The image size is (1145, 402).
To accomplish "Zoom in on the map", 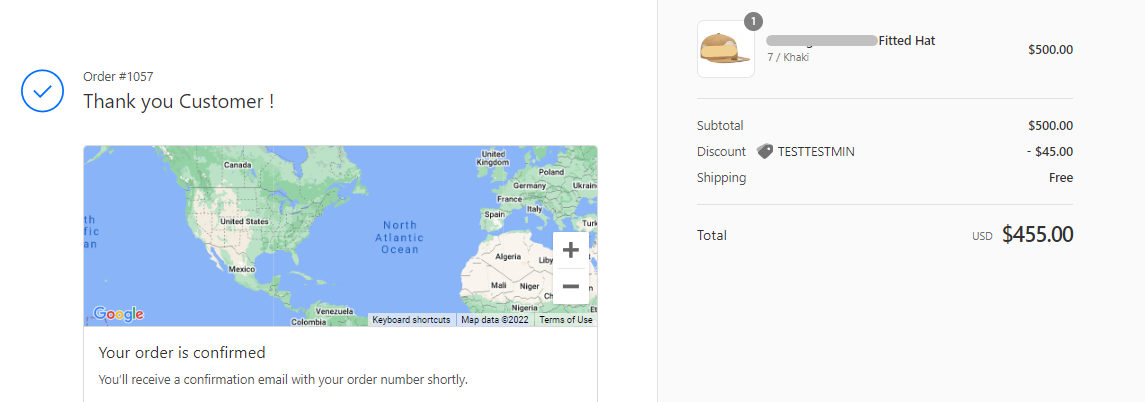I will (571, 250).
